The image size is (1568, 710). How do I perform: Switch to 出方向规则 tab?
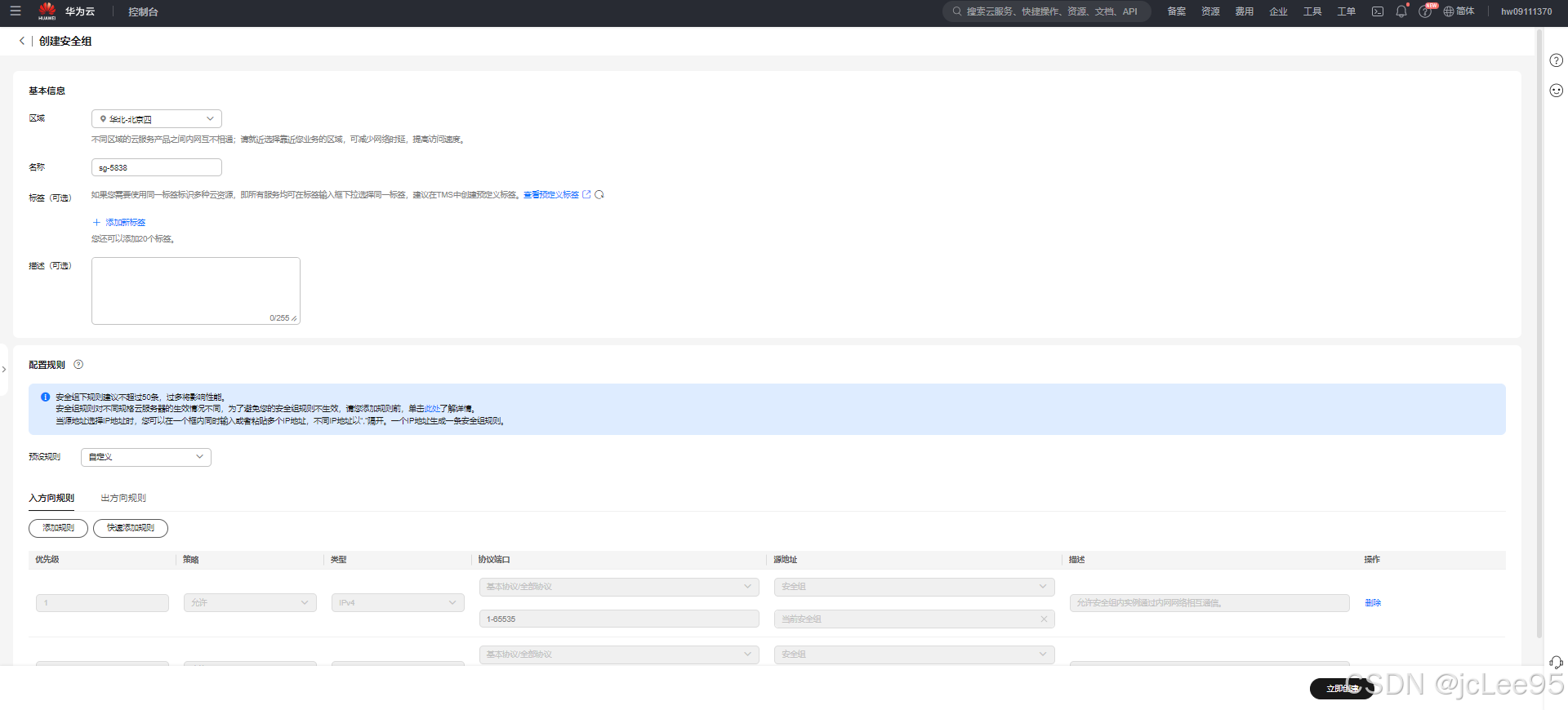coord(123,498)
